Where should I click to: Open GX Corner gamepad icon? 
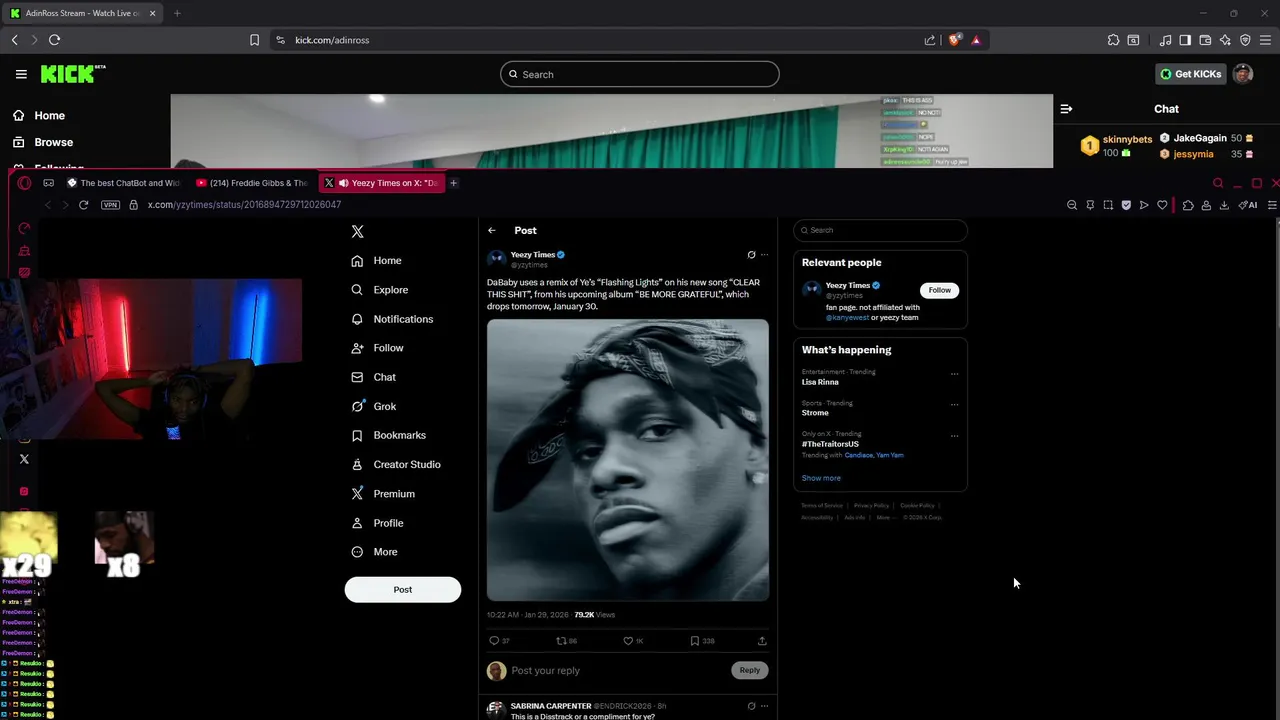48,183
